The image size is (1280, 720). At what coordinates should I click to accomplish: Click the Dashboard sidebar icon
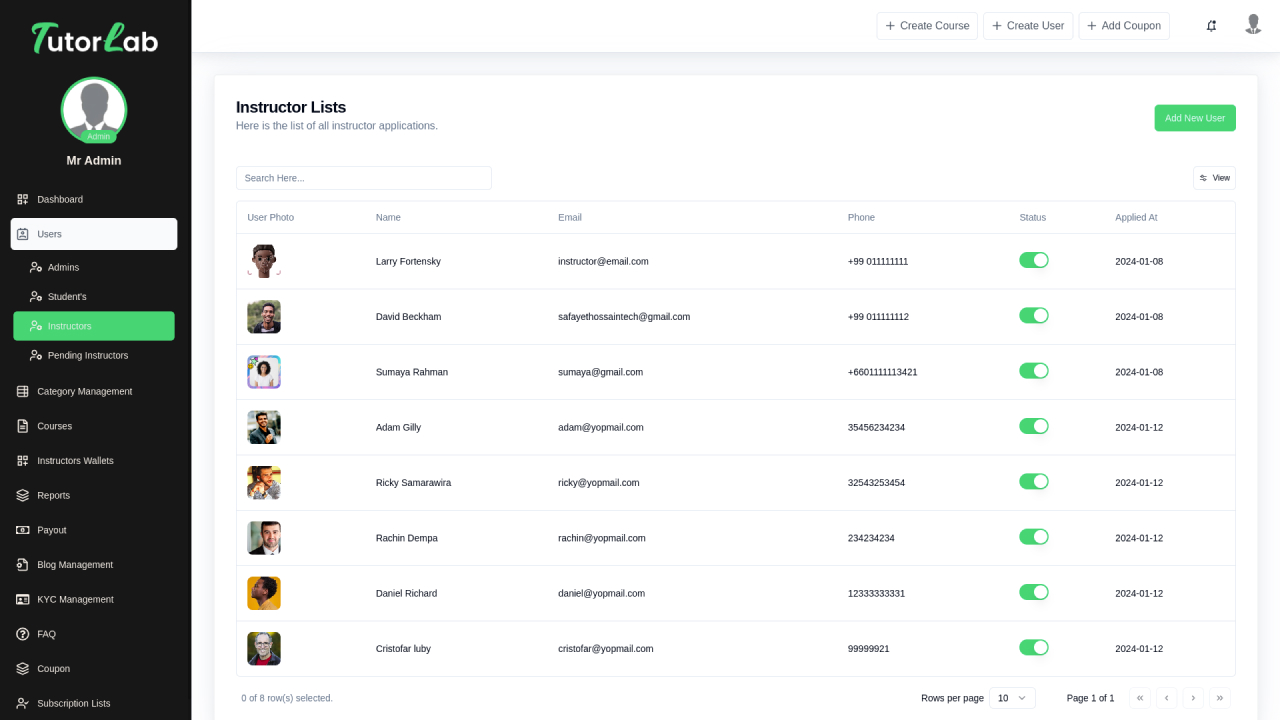point(23,199)
